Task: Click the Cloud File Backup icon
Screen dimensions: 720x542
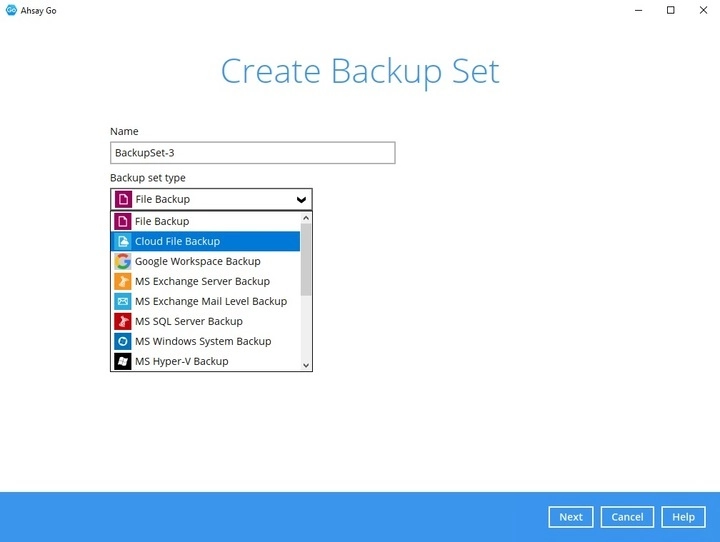Action: [x=123, y=242]
